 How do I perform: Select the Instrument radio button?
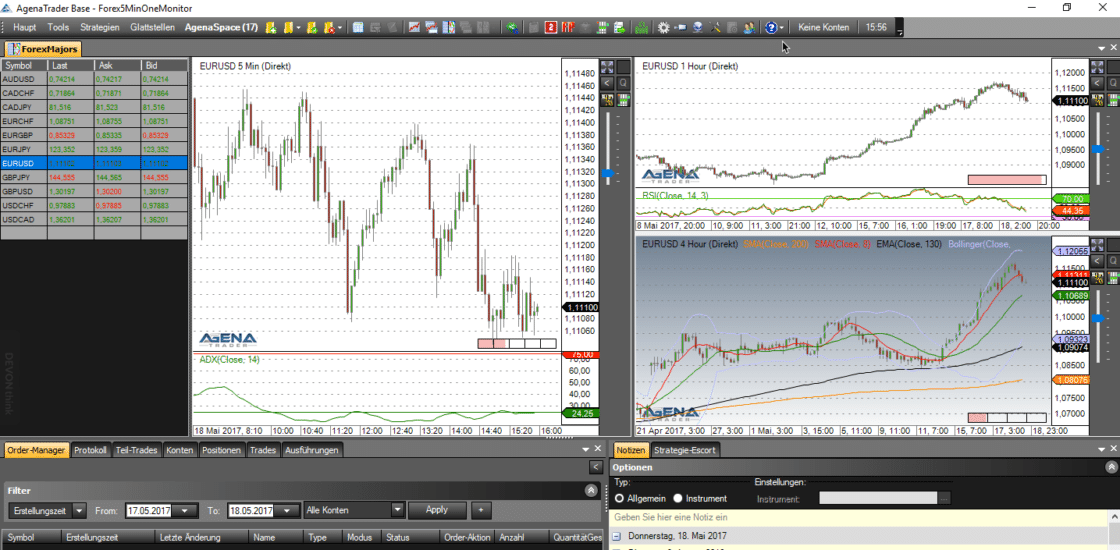pos(679,498)
